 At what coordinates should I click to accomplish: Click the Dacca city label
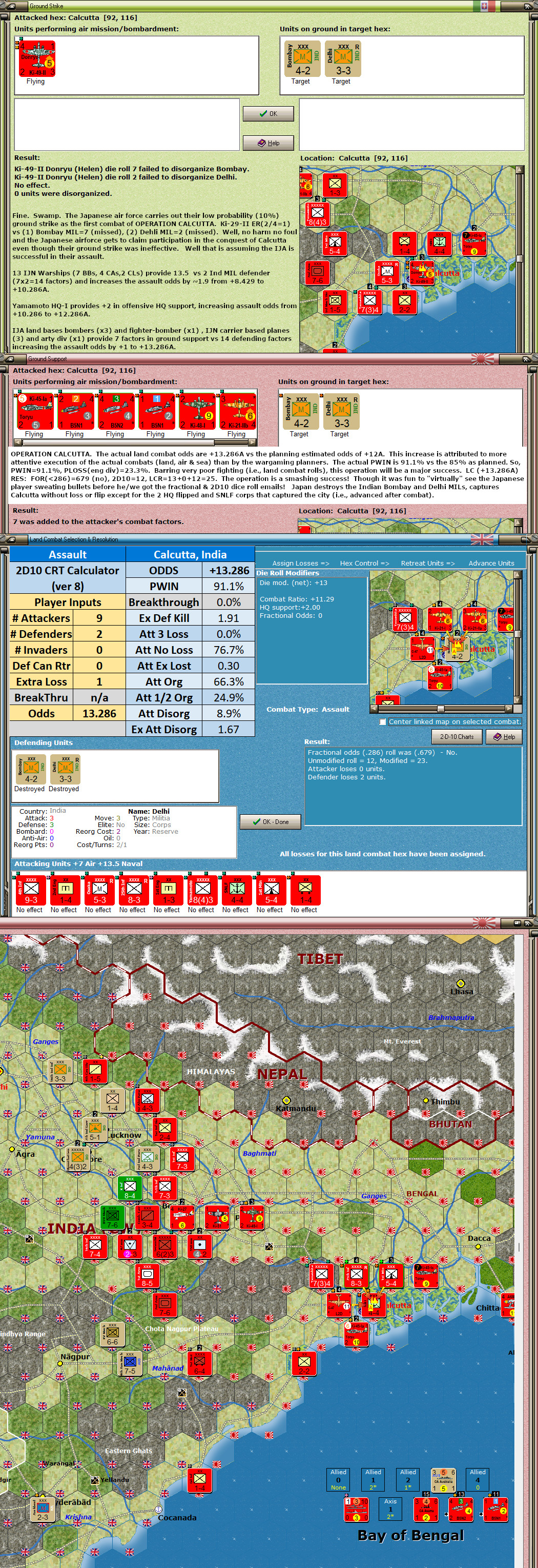coord(479,1238)
